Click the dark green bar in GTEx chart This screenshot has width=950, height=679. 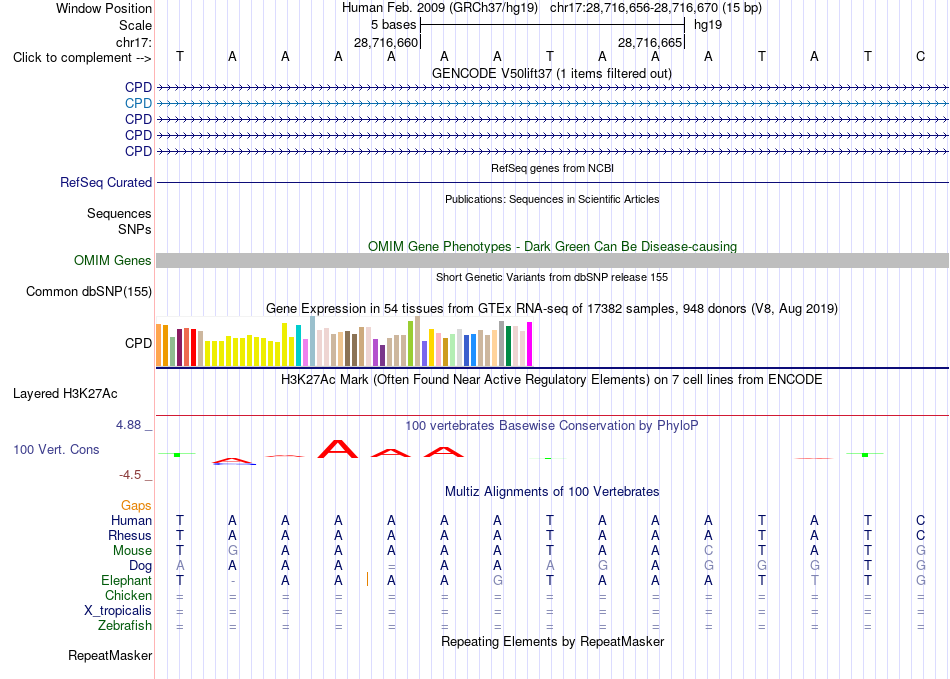coord(508,346)
